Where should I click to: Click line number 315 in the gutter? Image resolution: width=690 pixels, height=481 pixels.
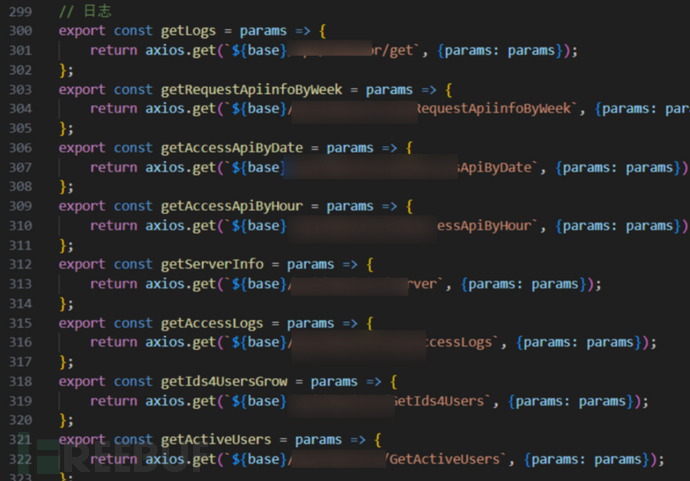[x=20, y=323]
